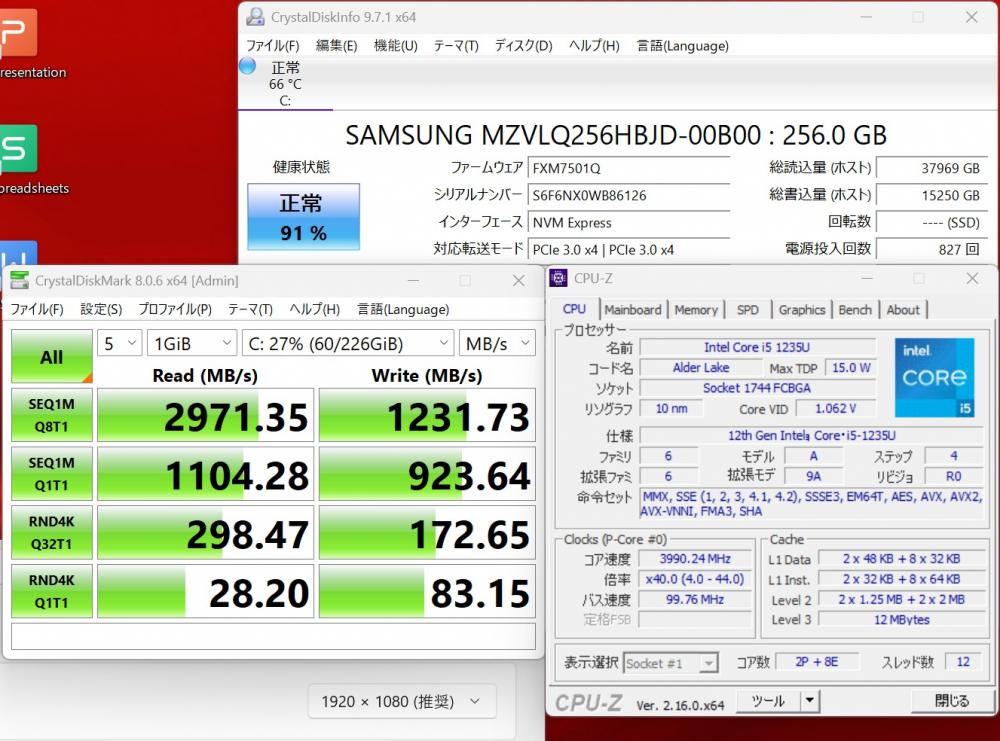Click the core speed value 3990.24 MHz
The image size is (1000, 741).
tap(695, 559)
